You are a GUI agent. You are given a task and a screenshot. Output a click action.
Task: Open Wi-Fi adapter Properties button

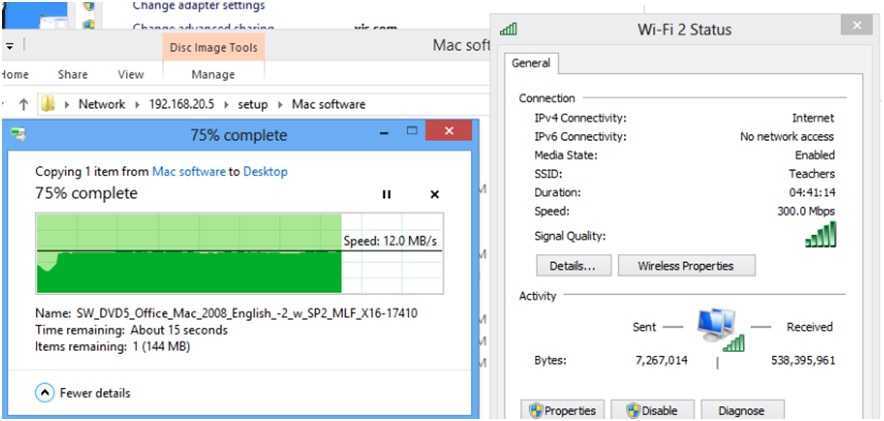click(x=562, y=410)
